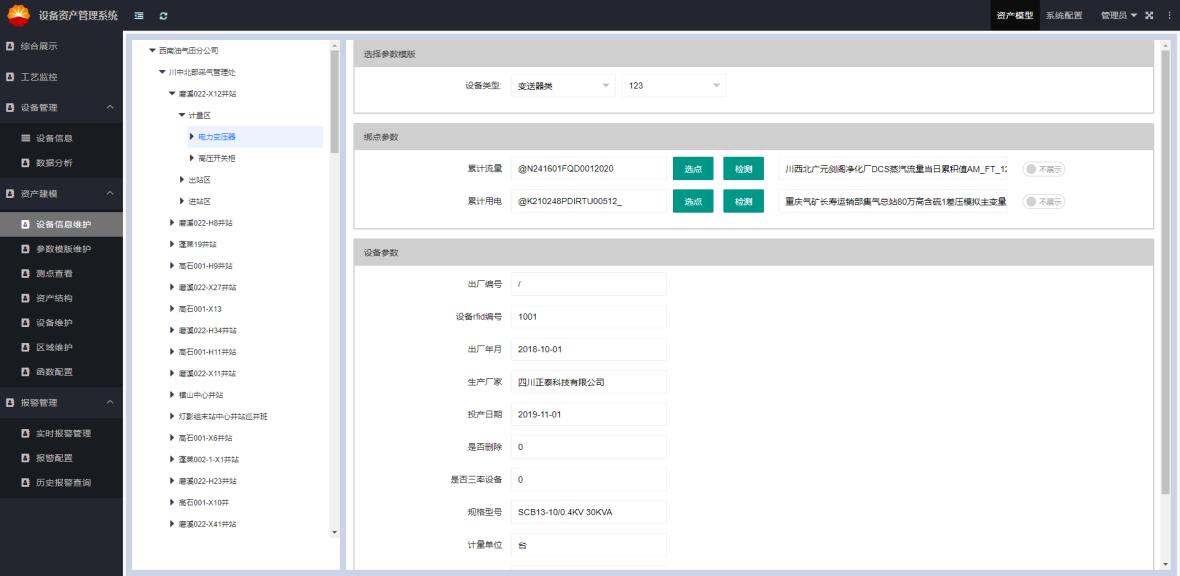Click the sidebar collapse icon in header
The width and height of the screenshot is (1180, 576).
coord(139,16)
